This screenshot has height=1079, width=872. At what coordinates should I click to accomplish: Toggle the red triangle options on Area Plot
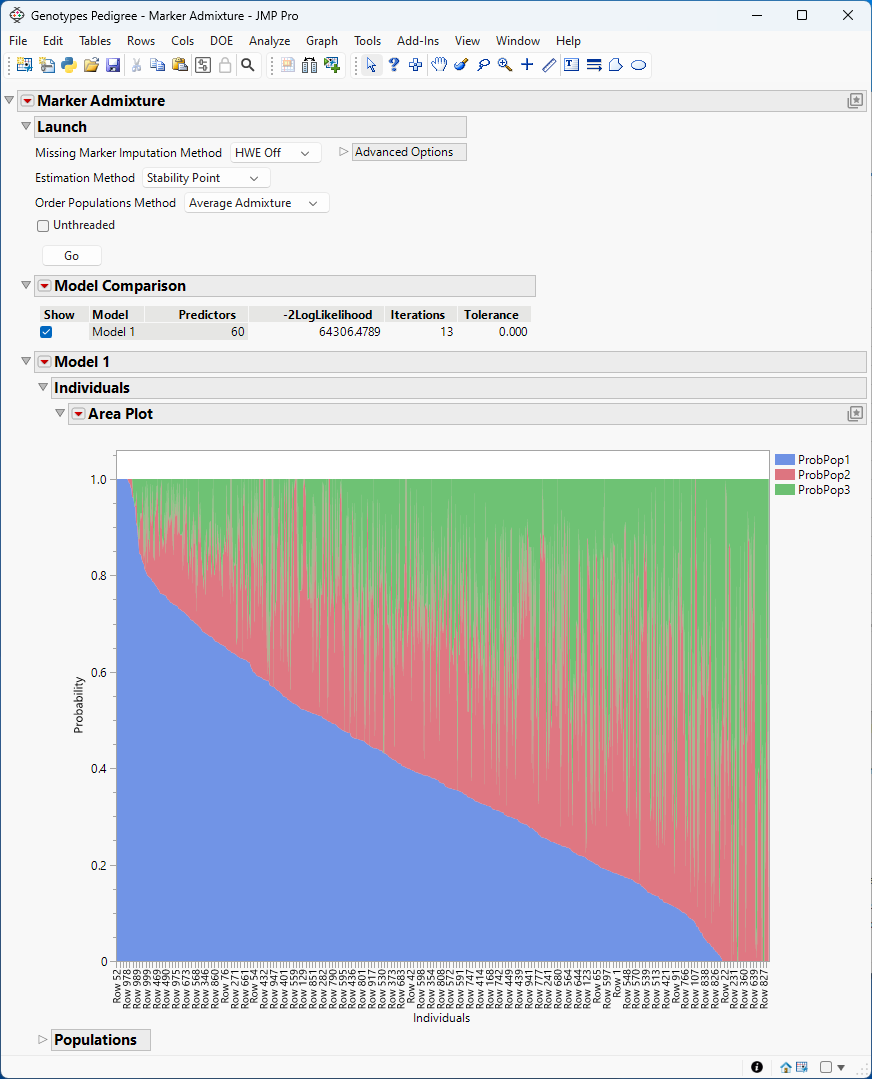point(77,413)
